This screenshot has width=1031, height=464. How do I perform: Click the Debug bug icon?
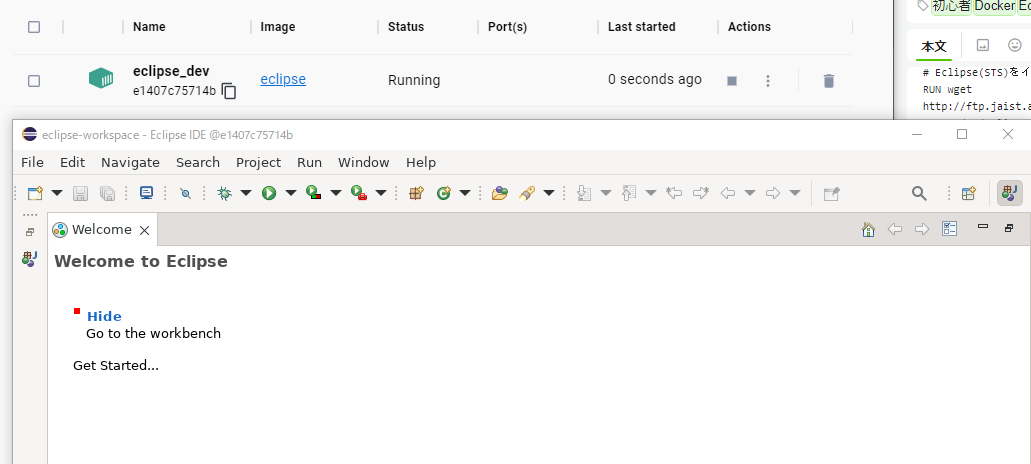tap(224, 193)
